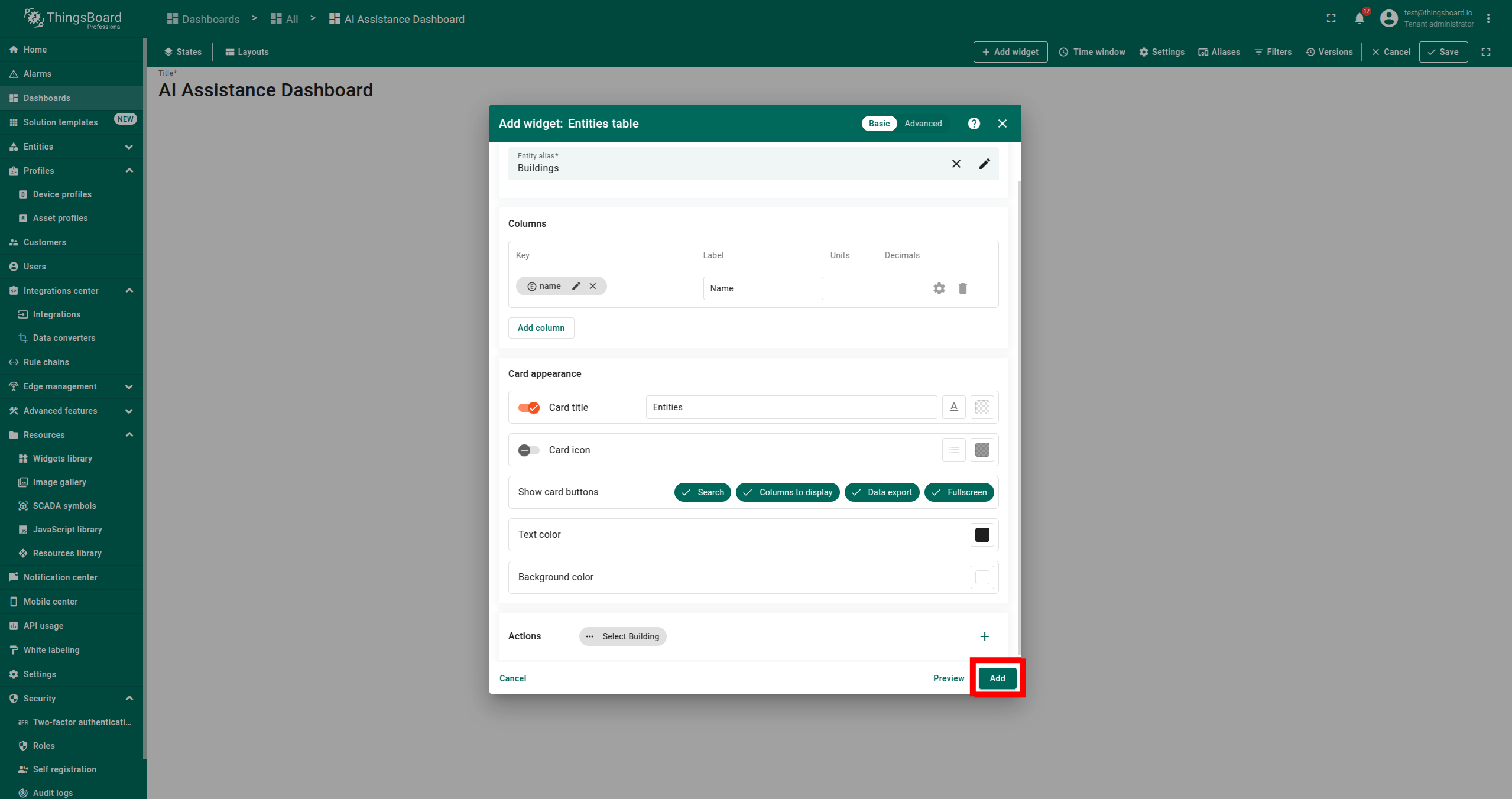The image size is (1512, 799).
Task: Click the Card title text field
Action: pos(791,407)
